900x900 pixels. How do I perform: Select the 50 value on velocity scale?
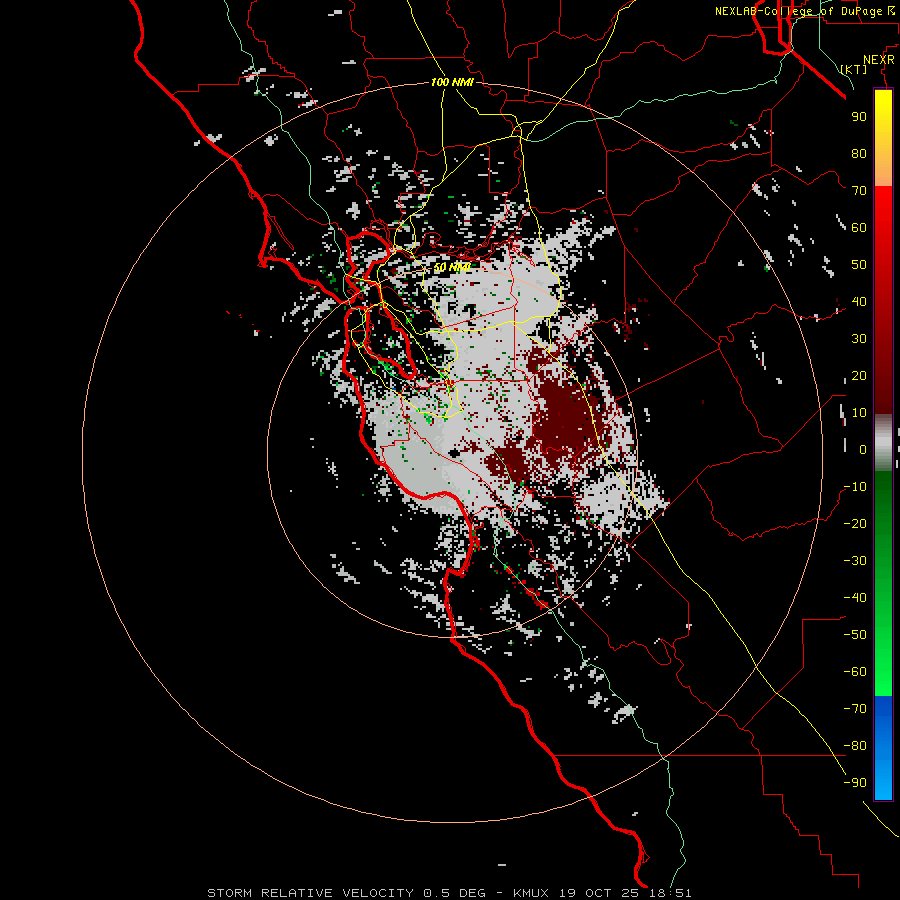pos(859,265)
